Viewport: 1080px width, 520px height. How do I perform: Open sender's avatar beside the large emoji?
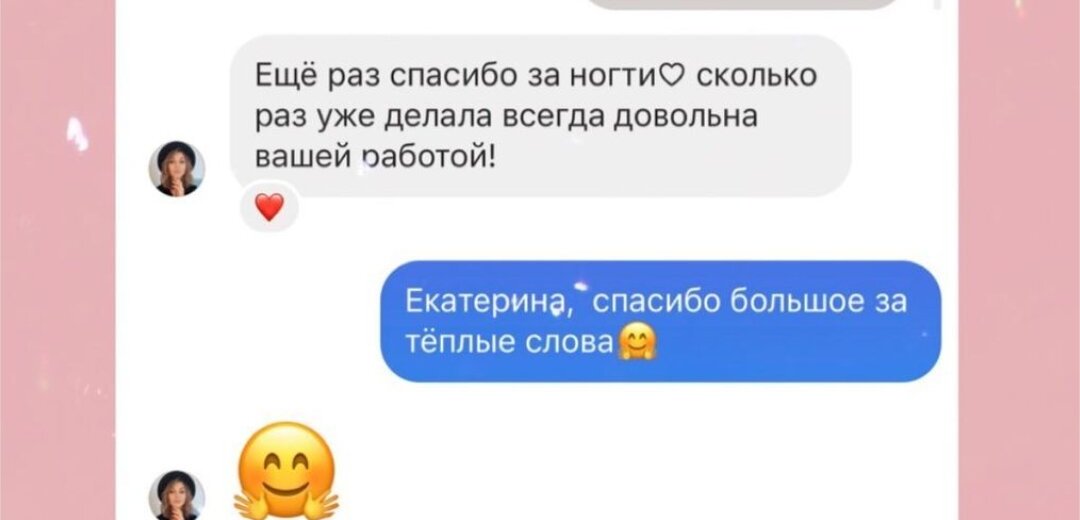pos(176,496)
